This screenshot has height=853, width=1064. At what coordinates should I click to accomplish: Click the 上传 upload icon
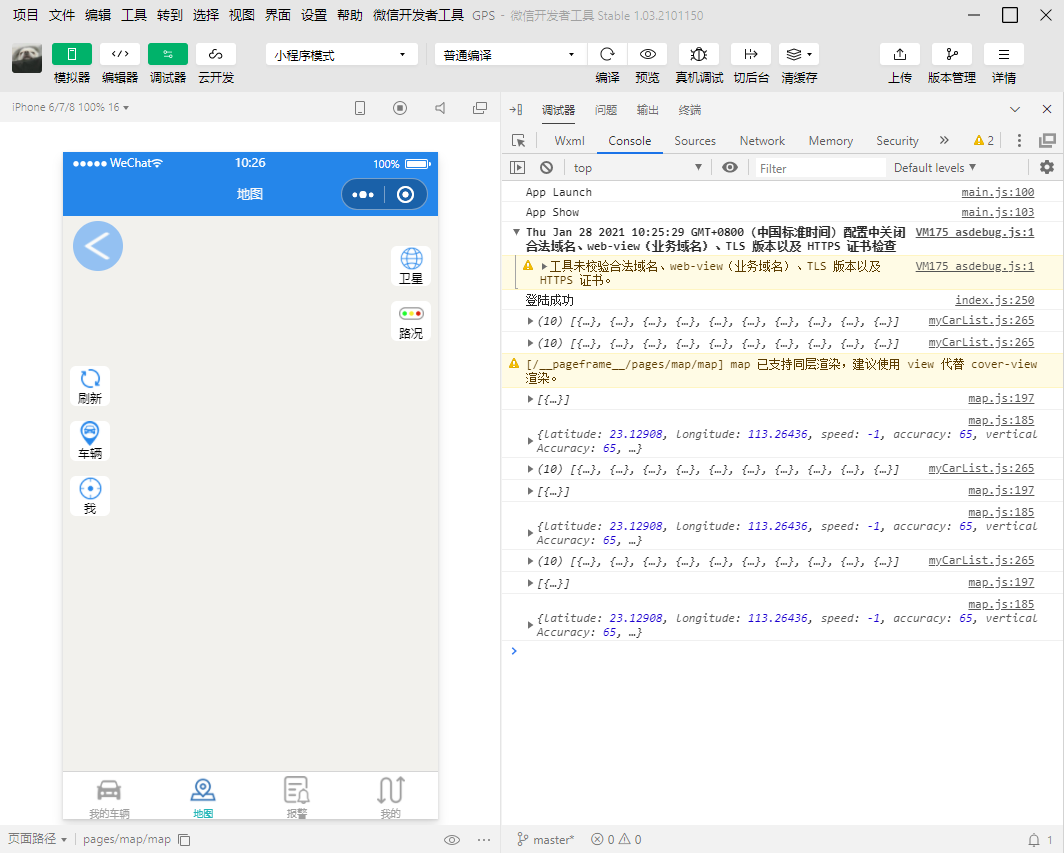coord(900,54)
